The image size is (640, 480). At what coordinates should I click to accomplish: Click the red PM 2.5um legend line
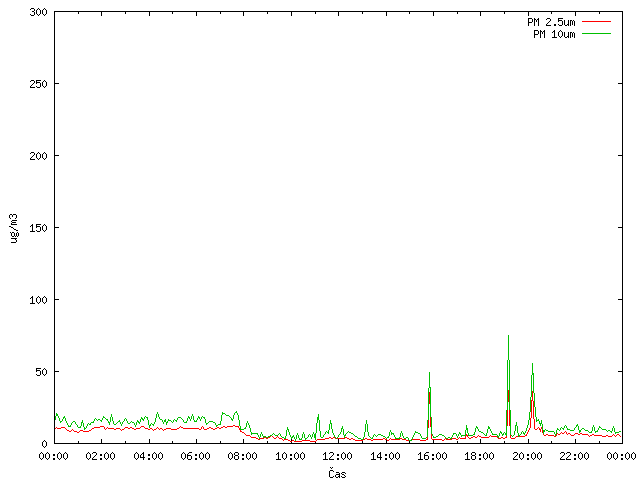point(596,22)
